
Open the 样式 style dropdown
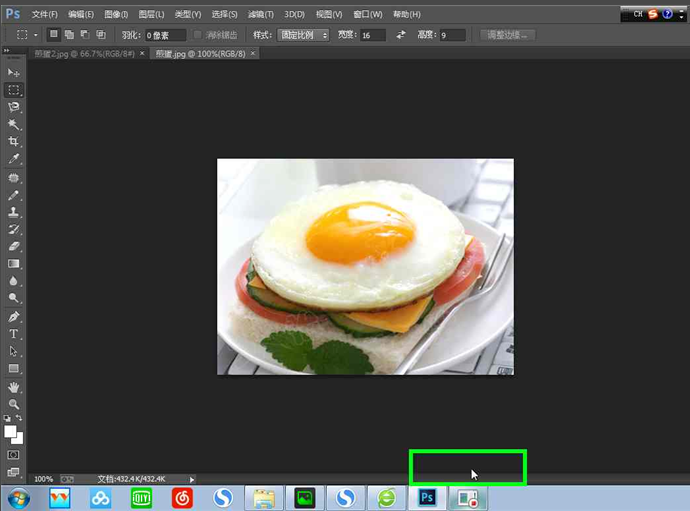304,35
